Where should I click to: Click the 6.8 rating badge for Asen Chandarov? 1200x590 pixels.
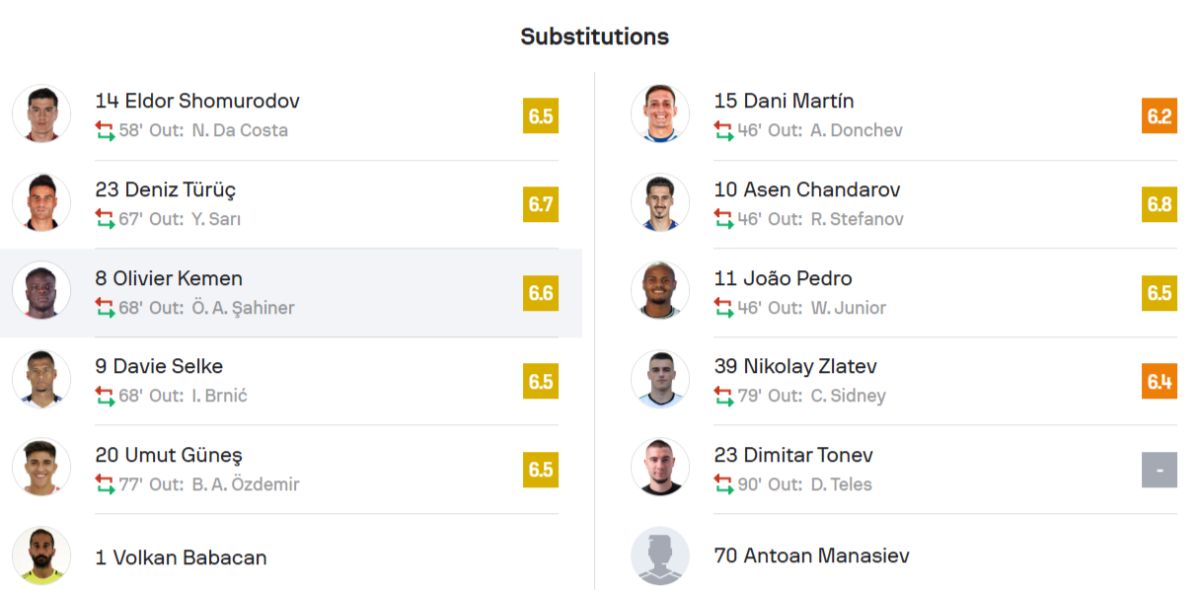[1160, 204]
